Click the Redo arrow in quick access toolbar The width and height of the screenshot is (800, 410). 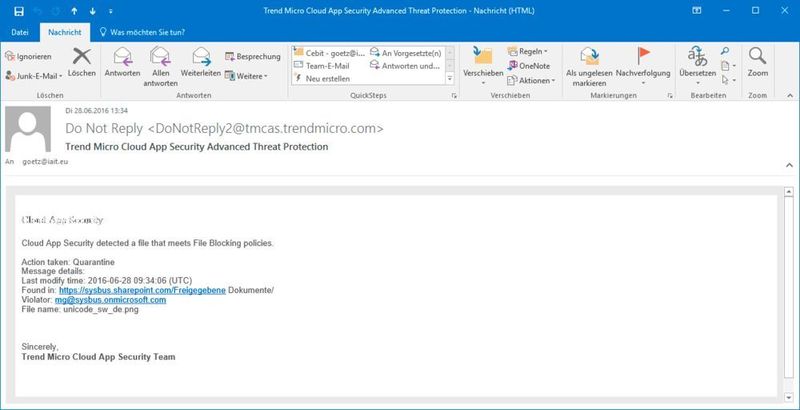tap(55, 11)
